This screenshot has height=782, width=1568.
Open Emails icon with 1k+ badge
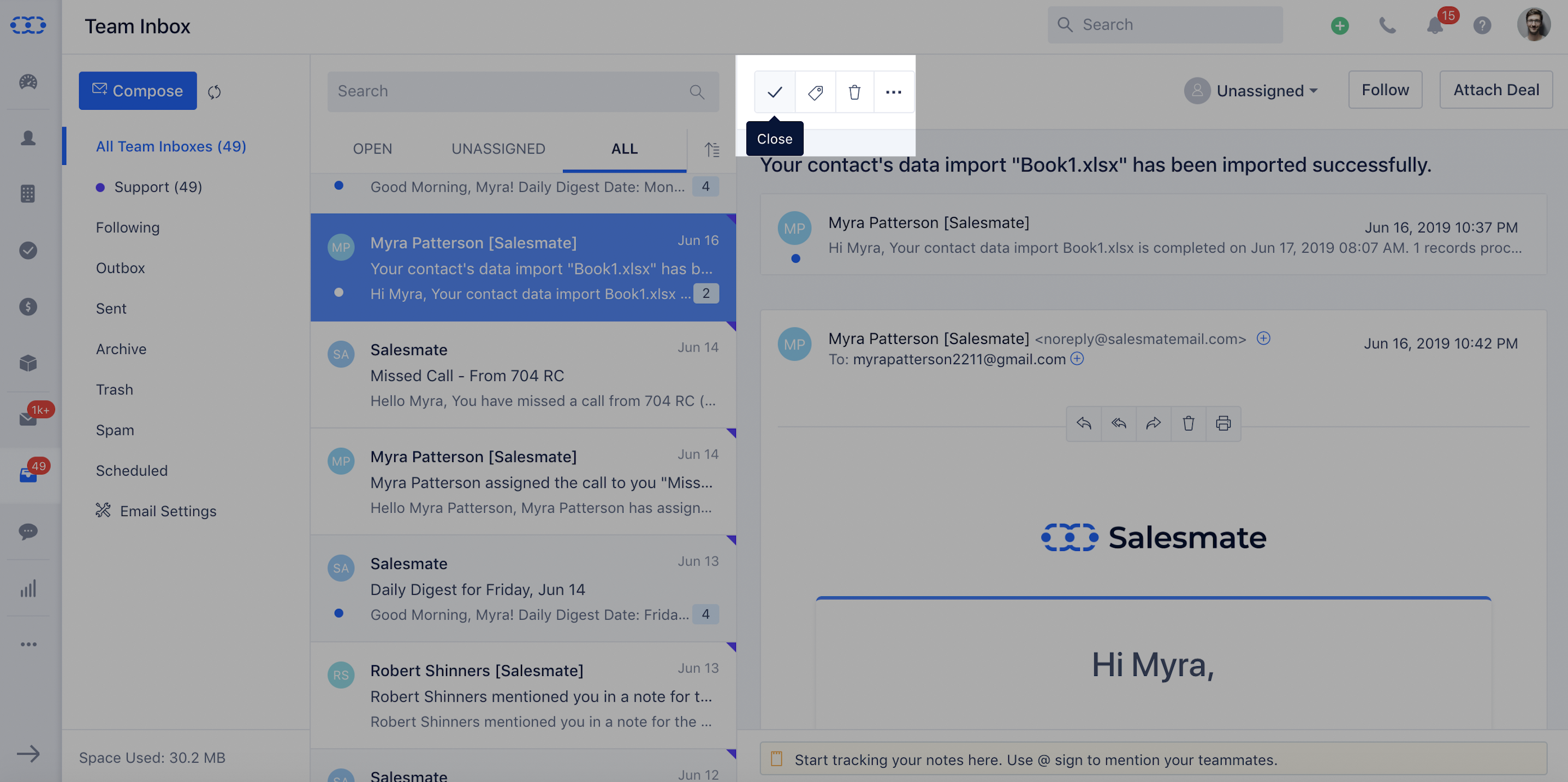pyautogui.click(x=28, y=418)
